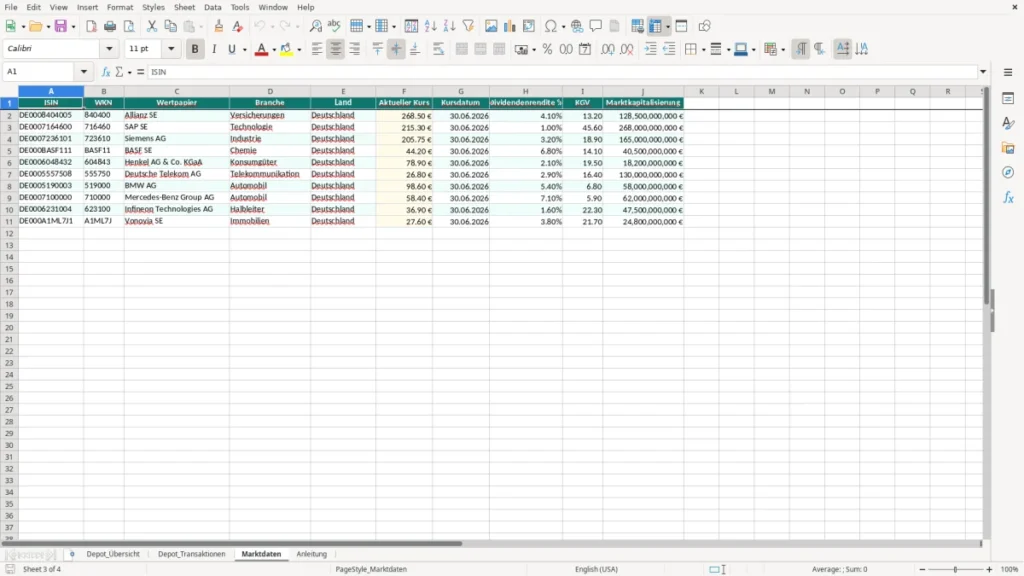1024x576 pixels.
Task: Open the Sidebar Properties deck
Action: click(x=1008, y=99)
